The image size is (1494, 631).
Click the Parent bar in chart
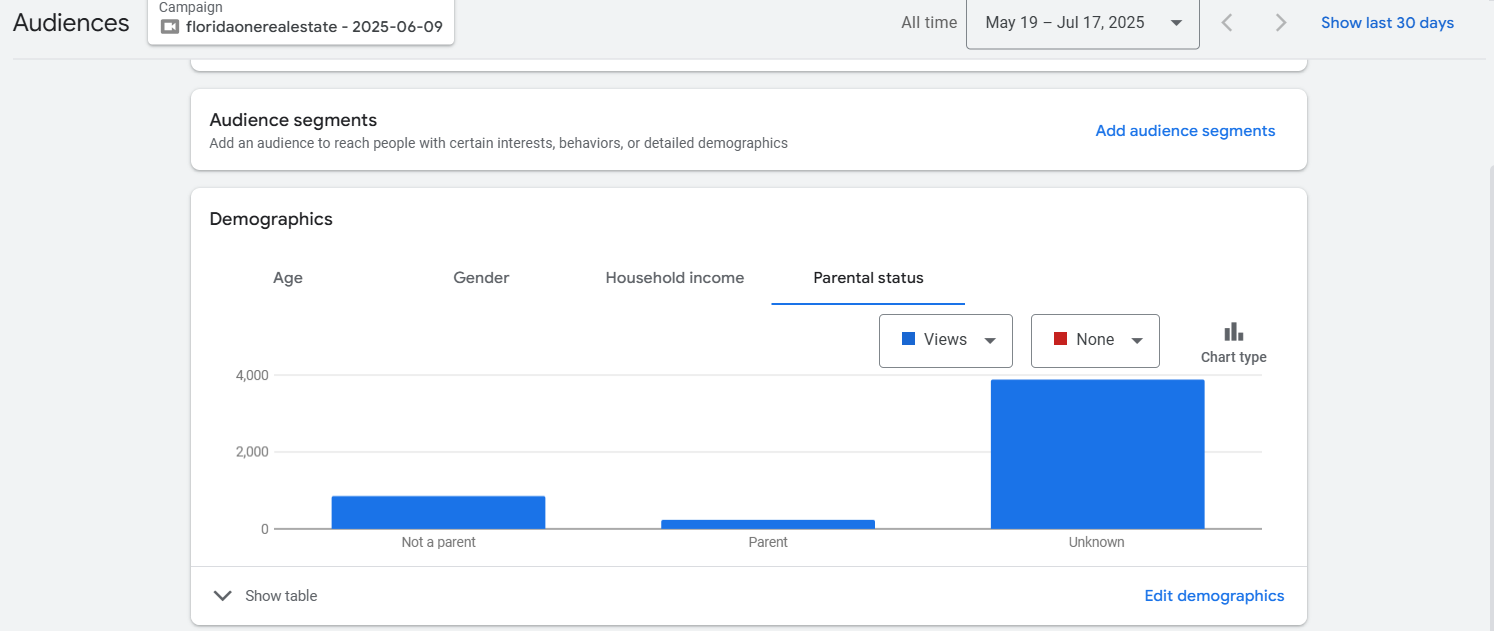point(768,524)
